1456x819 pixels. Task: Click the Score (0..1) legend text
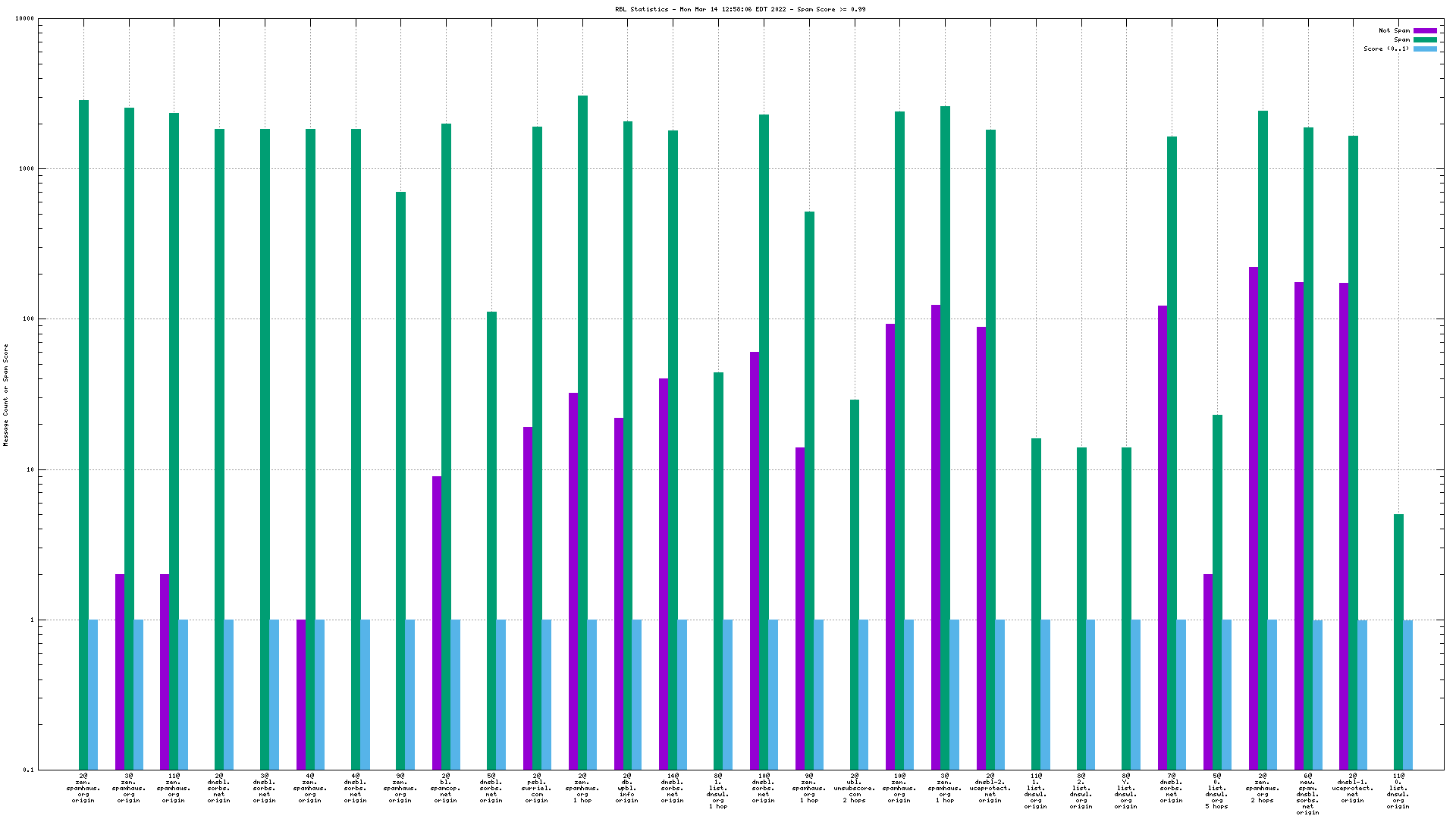coord(1386,49)
